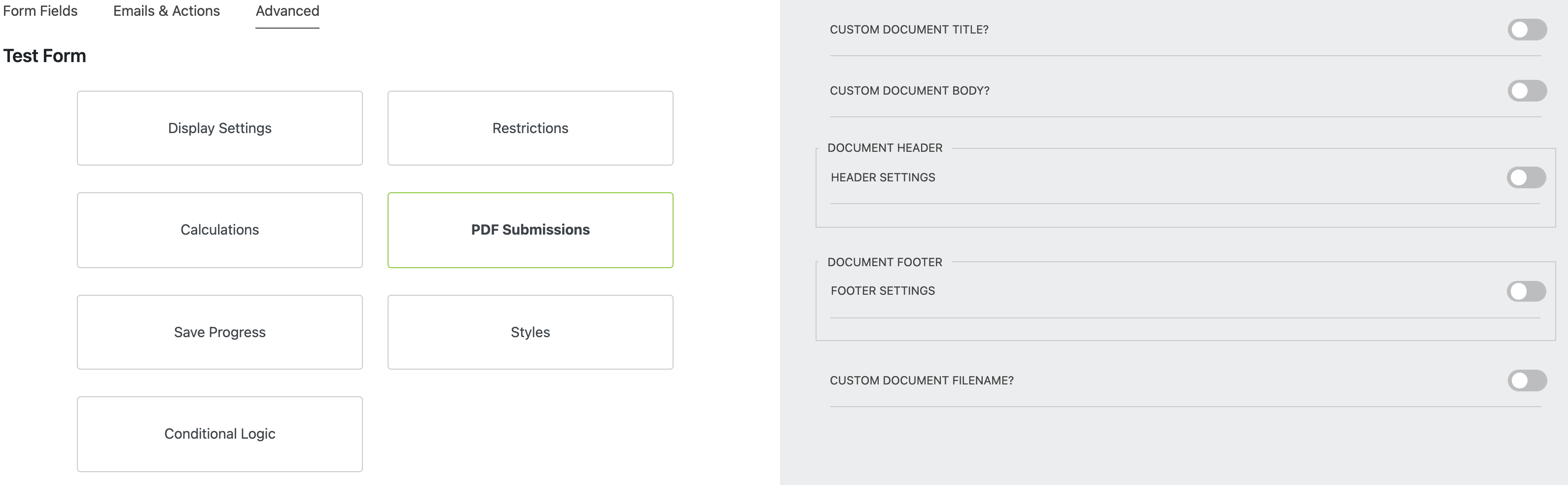1568x485 pixels.
Task: Click the CUSTOM DOCUMENT TITLE? label
Action: pos(909,29)
